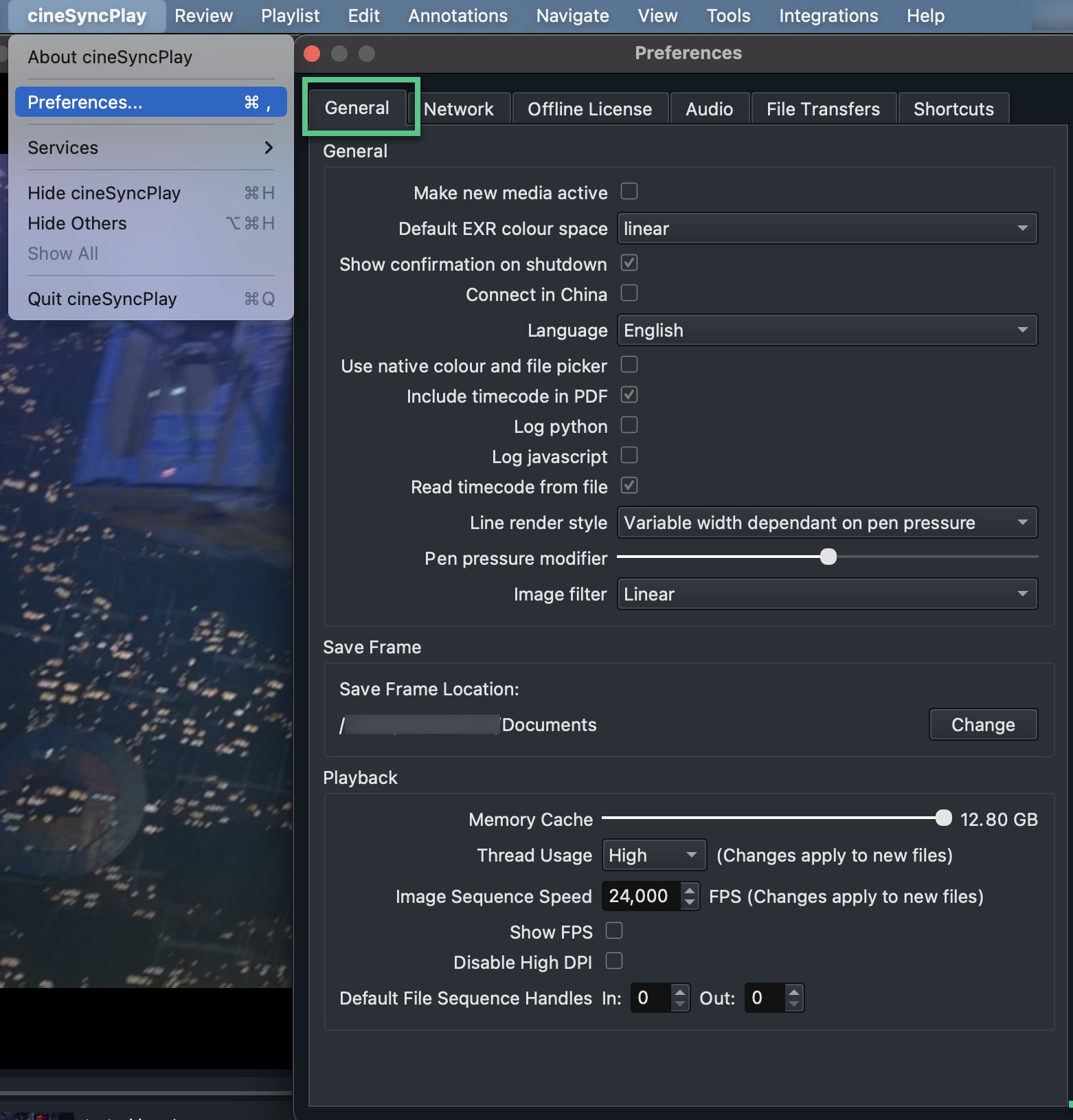This screenshot has width=1073, height=1120.
Task: Increase the Image Sequence Speed stepper
Action: coord(690,889)
